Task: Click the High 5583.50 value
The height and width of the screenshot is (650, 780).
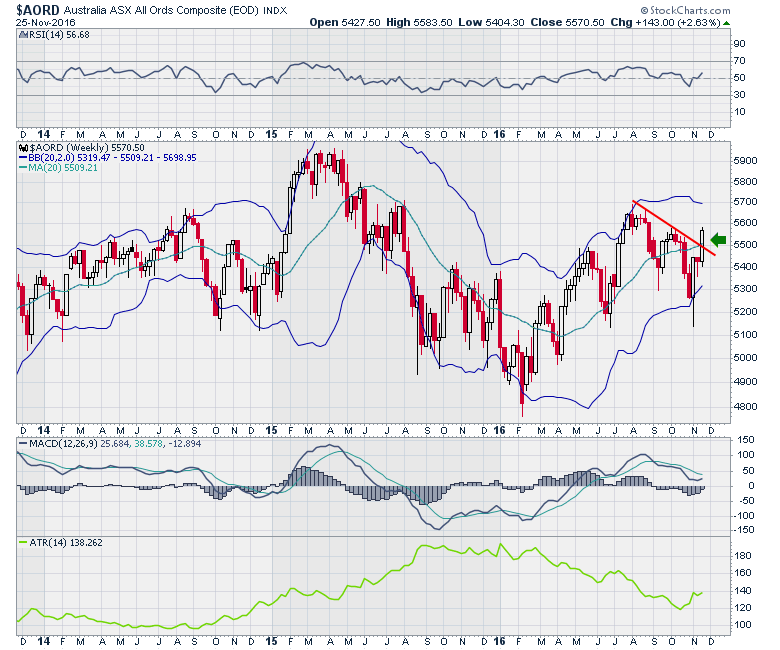Action: coord(419,22)
